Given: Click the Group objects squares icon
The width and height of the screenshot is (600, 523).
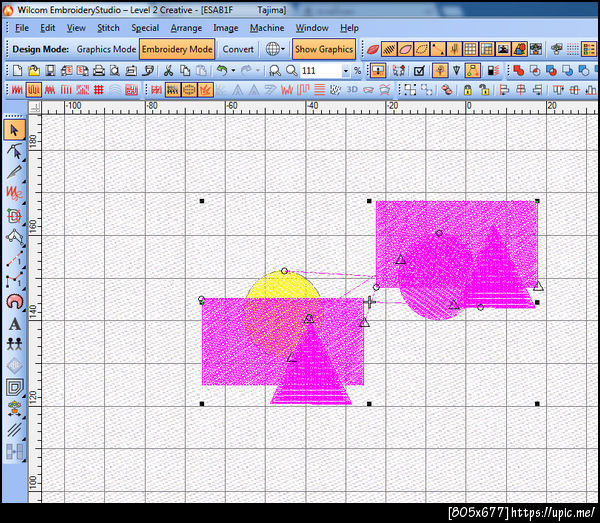Looking at the screenshot, I should pos(410,90).
